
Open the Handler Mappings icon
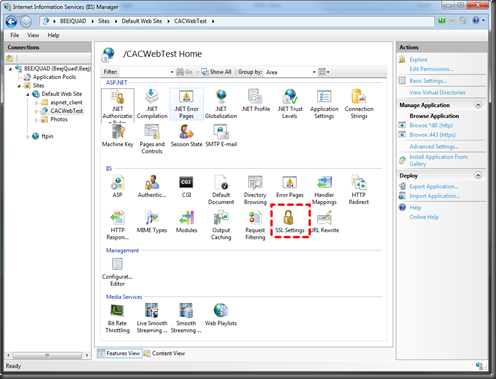324,190
